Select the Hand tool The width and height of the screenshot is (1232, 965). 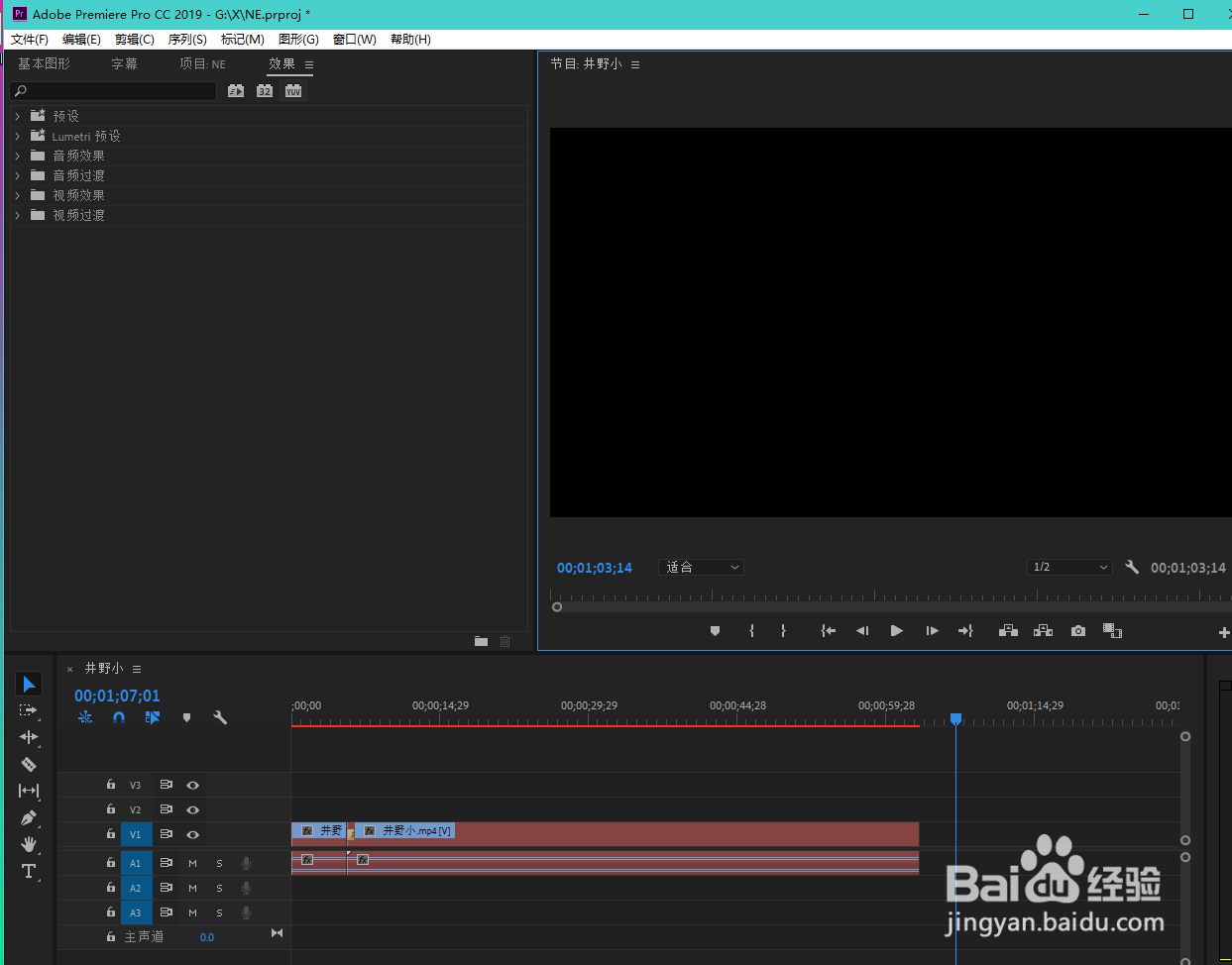point(29,844)
